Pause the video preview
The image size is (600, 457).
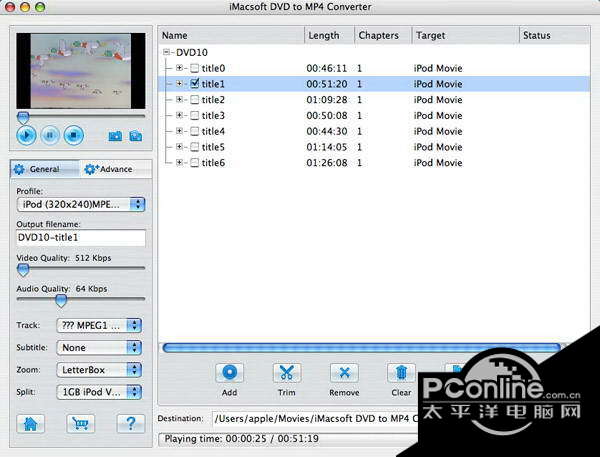click(50, 135)
